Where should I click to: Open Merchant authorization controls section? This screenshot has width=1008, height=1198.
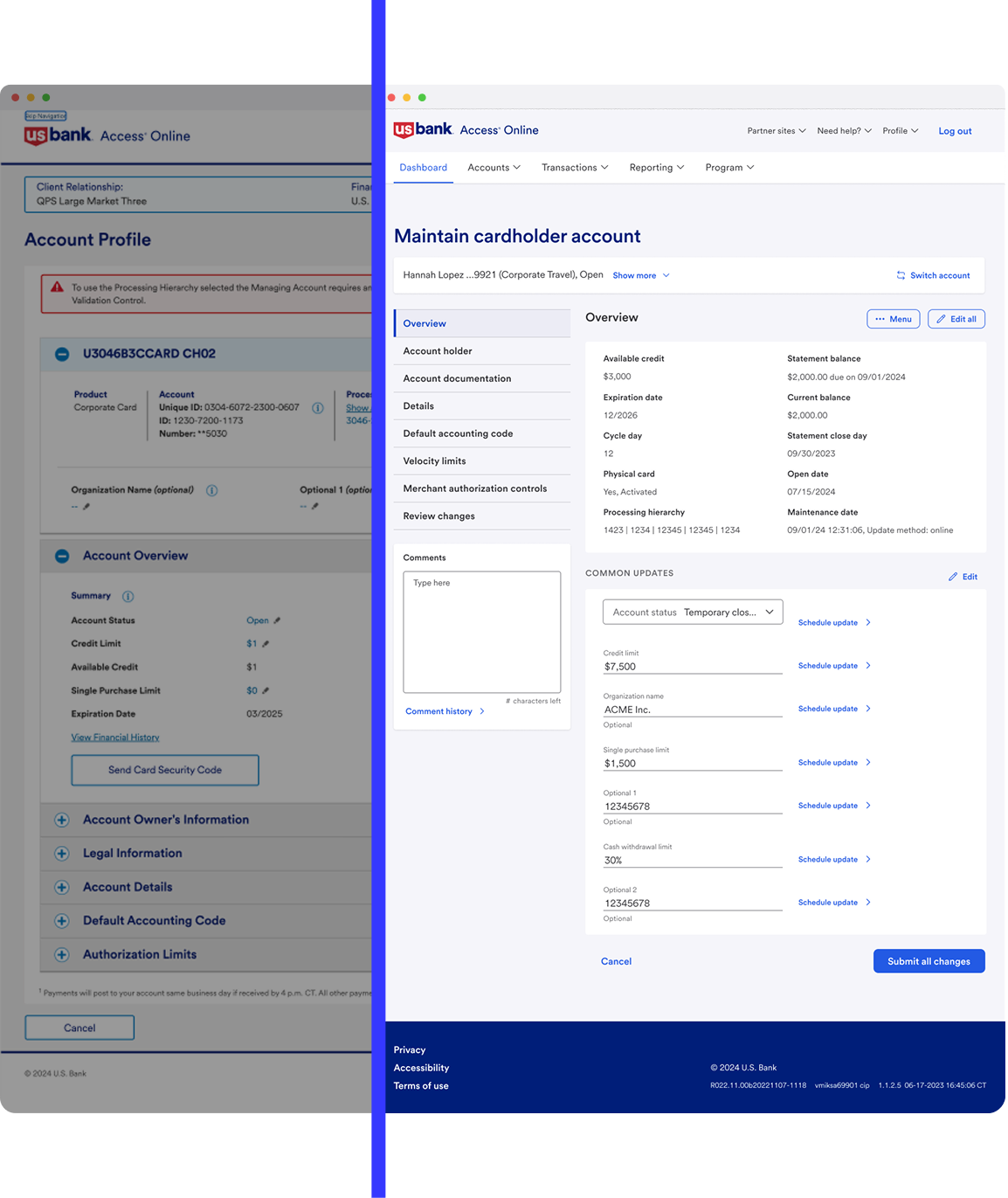pos(482,488)
